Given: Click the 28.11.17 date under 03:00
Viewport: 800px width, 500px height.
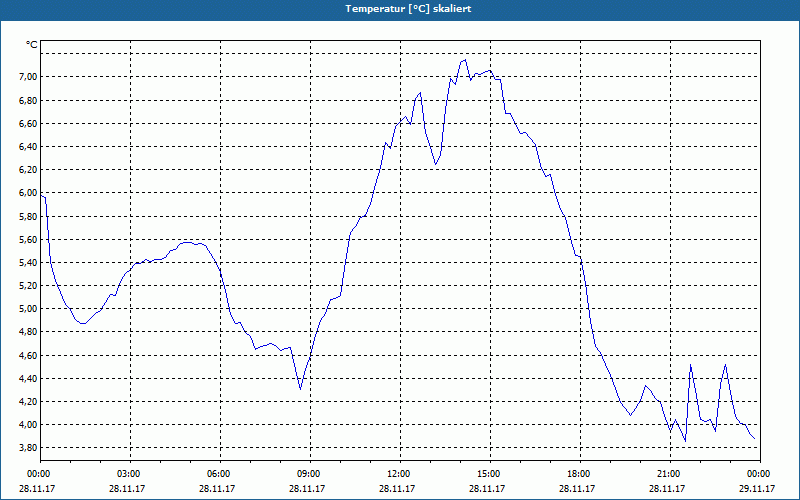Looking at the screenshot, I should (127, 488).
